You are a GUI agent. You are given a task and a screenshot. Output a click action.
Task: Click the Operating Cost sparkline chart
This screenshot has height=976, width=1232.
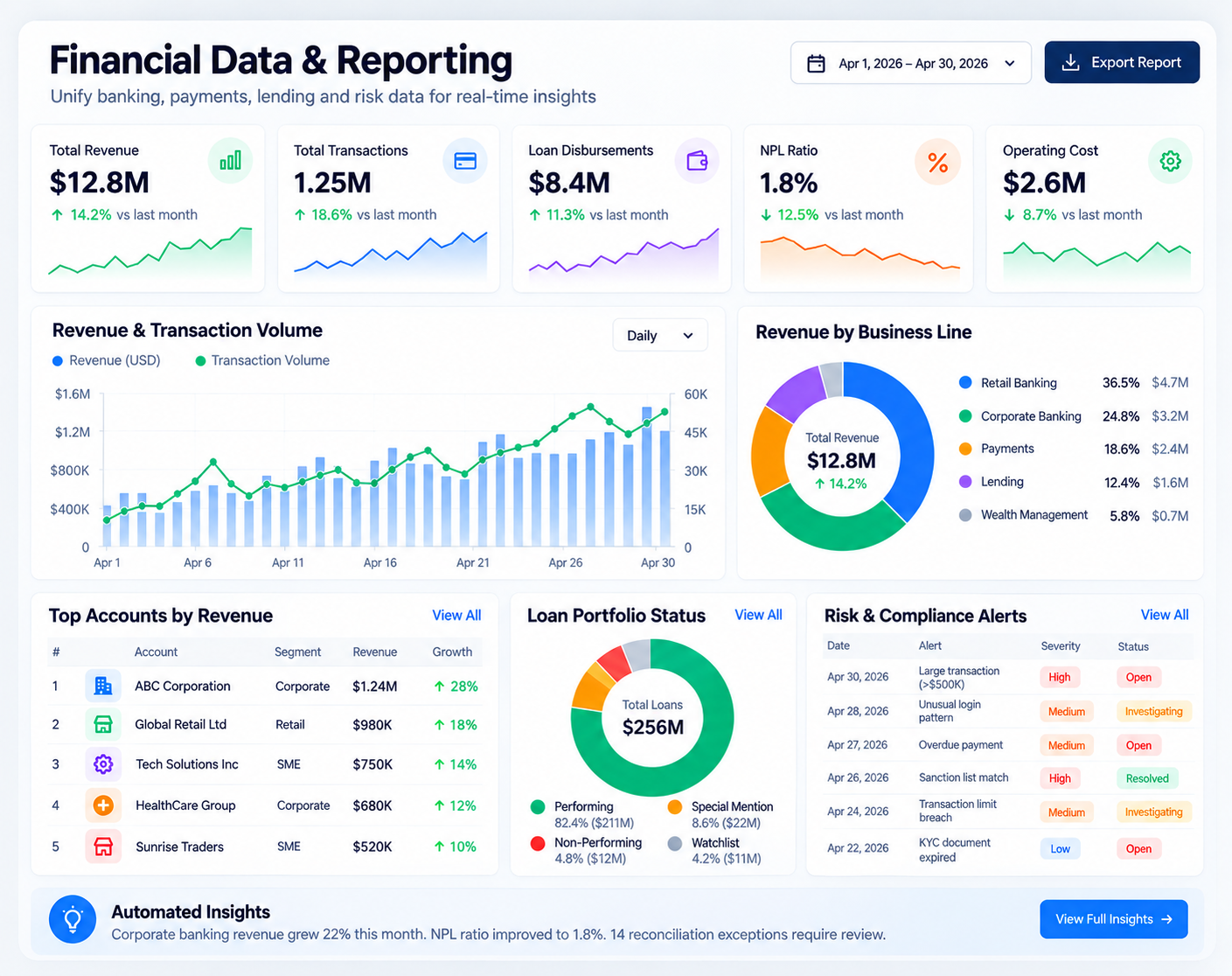[x=1096, y=259]
